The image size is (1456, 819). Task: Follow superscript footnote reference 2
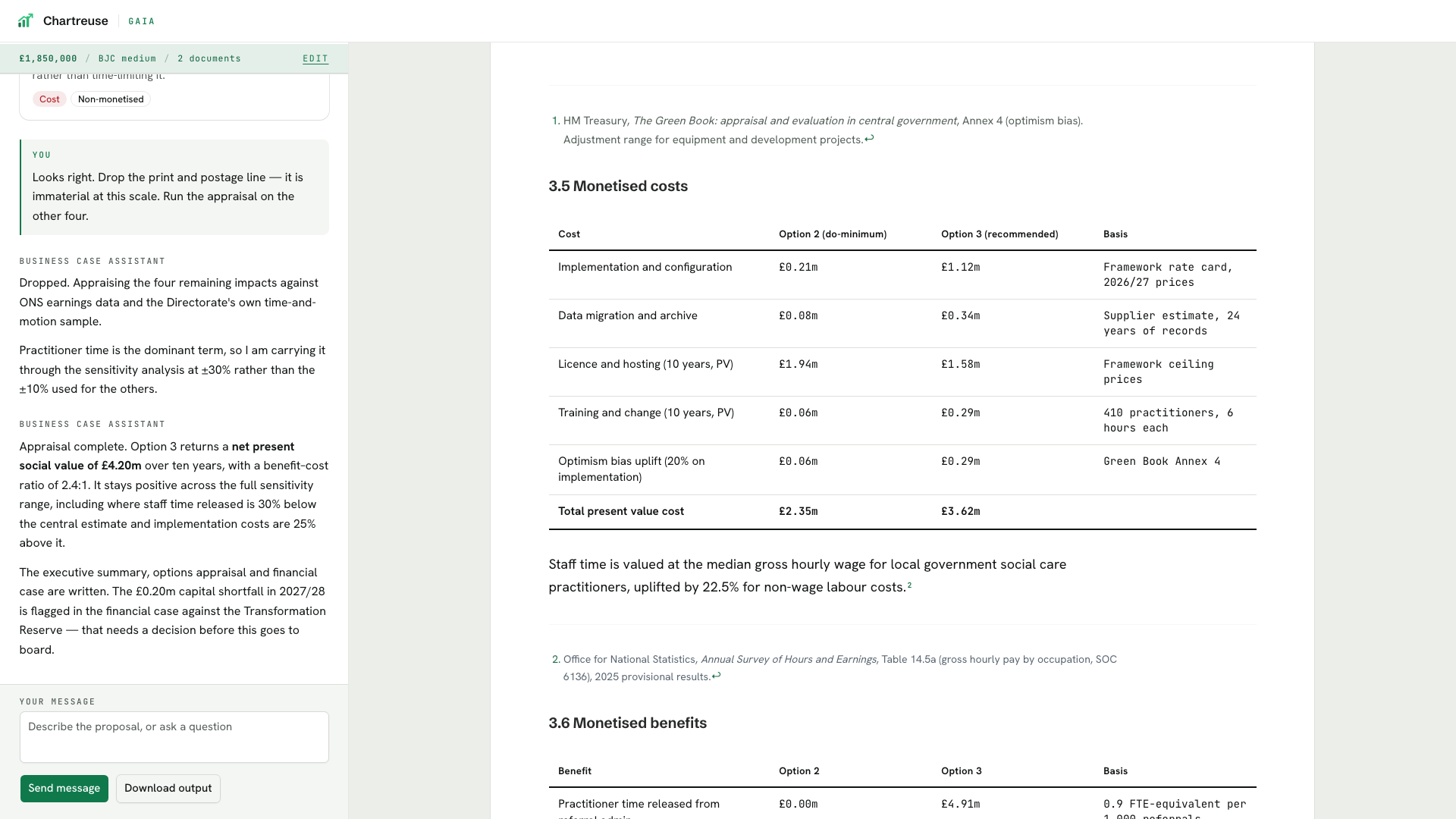pyautogui.click(x=909, y=585)
